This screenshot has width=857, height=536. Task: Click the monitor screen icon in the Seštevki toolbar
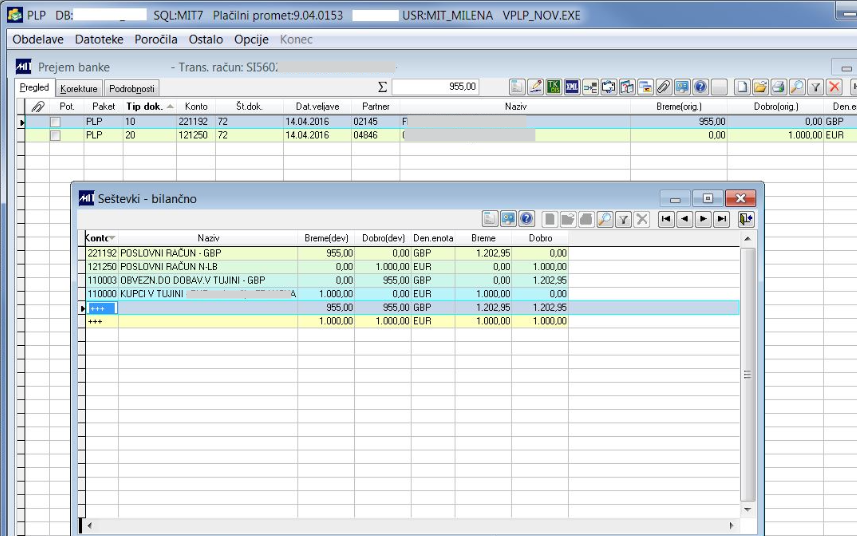pos(508,219)
